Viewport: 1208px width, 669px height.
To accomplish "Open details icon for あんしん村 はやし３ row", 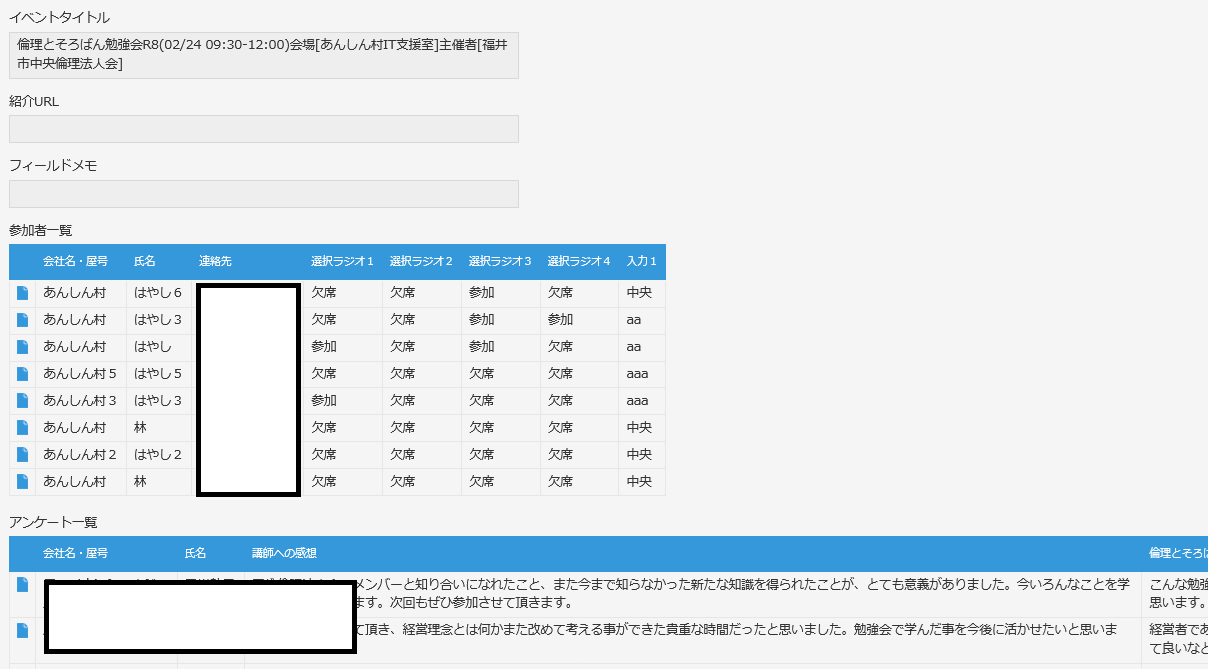I will [x=23, y=320].
